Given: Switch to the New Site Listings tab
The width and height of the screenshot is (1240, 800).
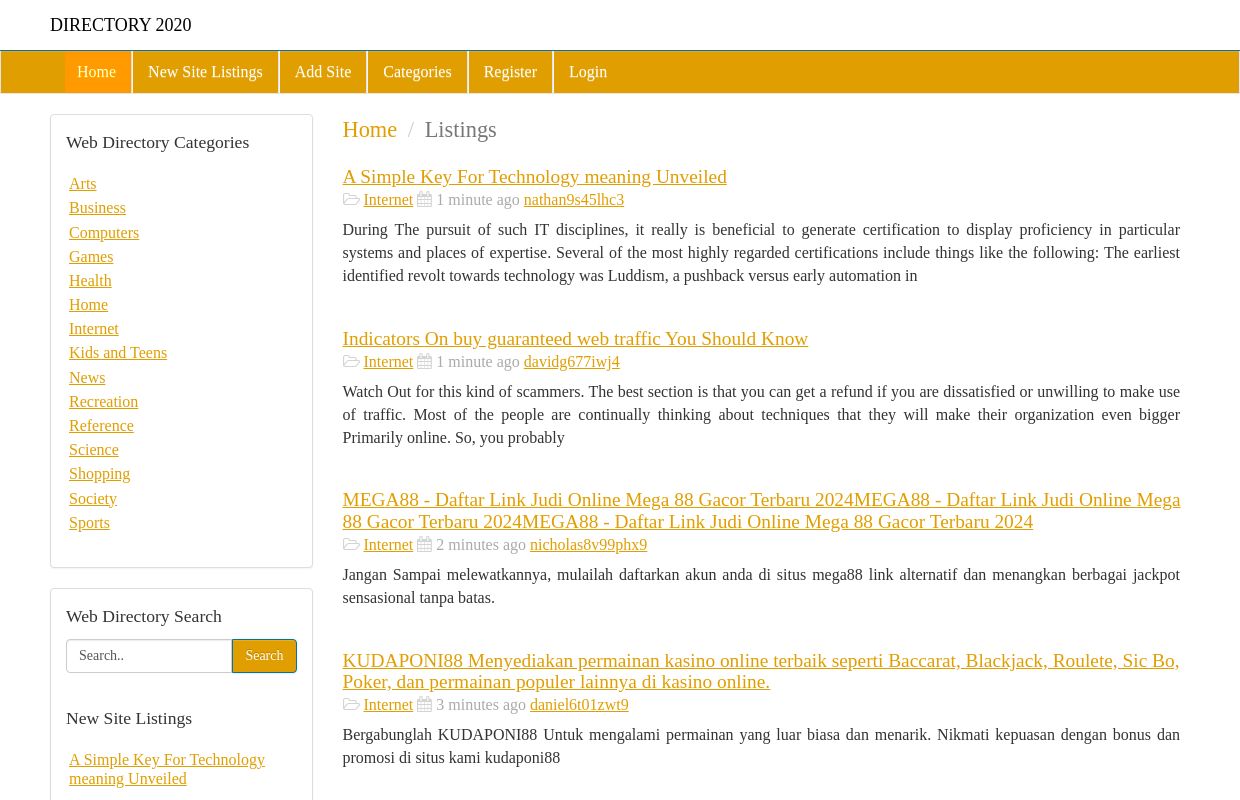Looking at the screenshot, I should [205, 72].
